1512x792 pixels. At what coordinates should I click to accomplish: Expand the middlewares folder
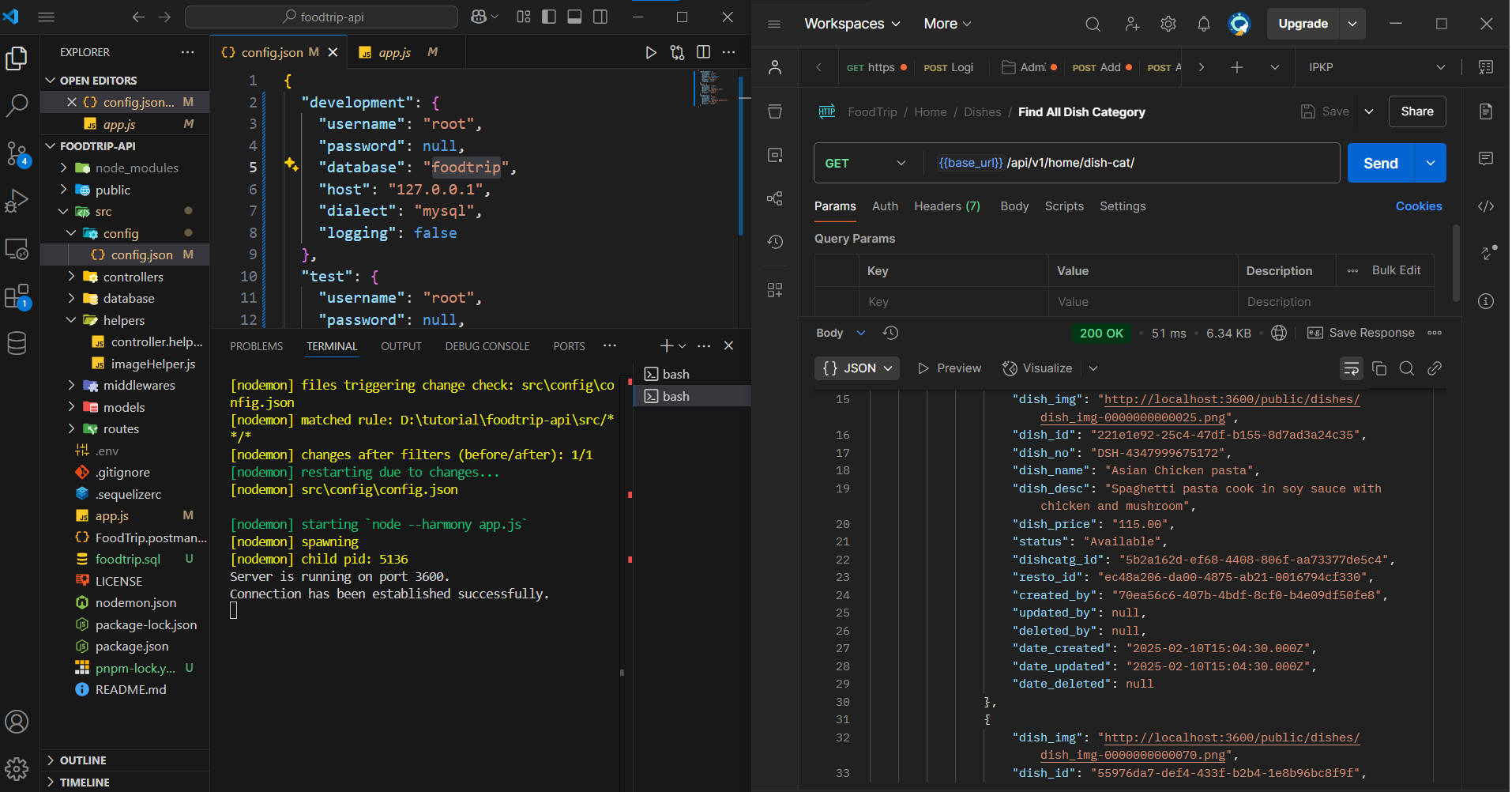pos(125,385)
